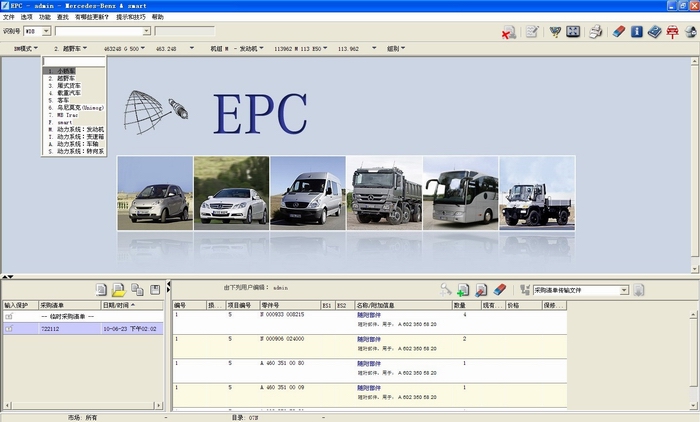The image size is (700, 422).
Task: Click the printer icon
Action: (x=596, y=32)
